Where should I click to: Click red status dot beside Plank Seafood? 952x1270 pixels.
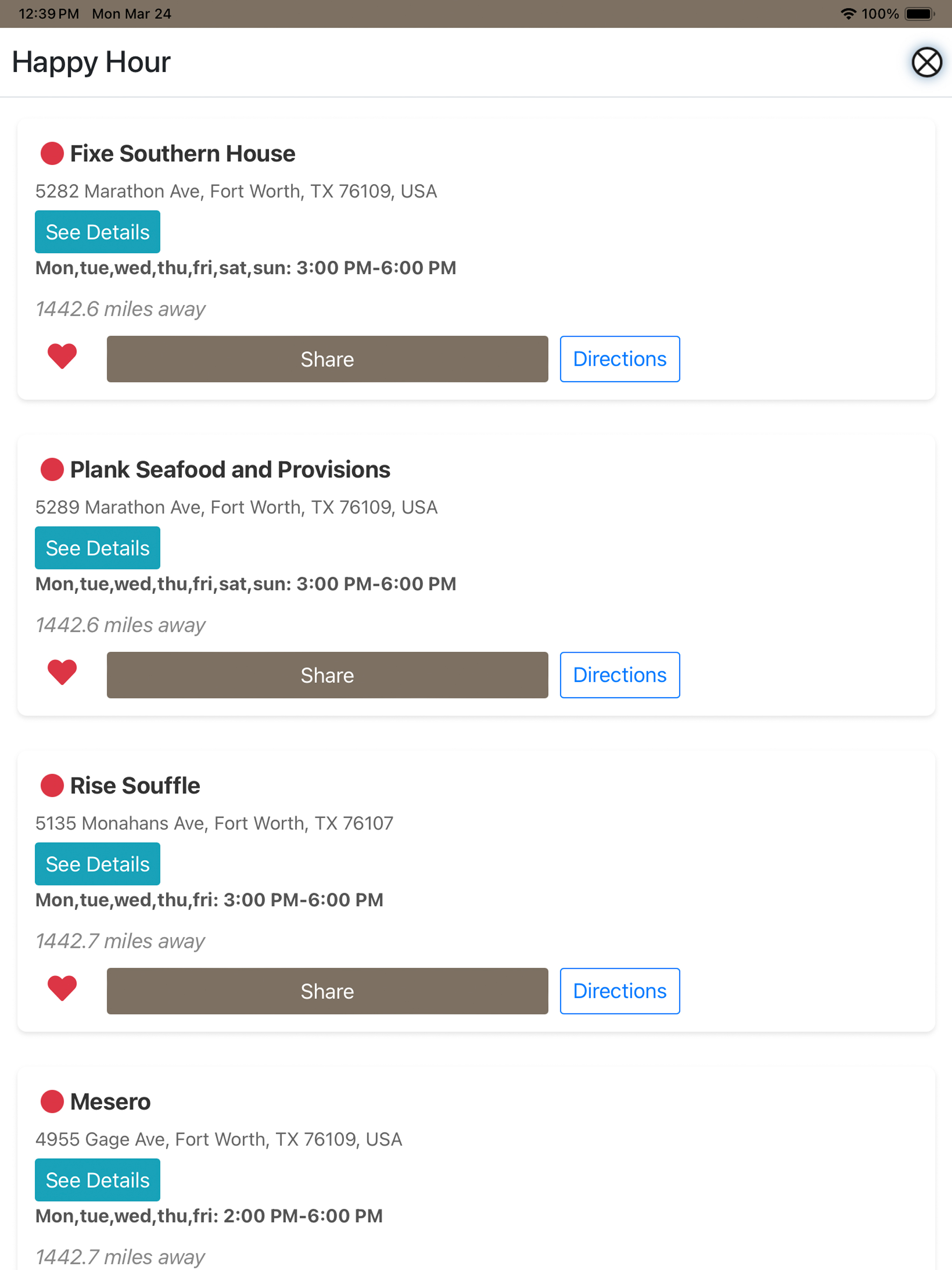52,469
